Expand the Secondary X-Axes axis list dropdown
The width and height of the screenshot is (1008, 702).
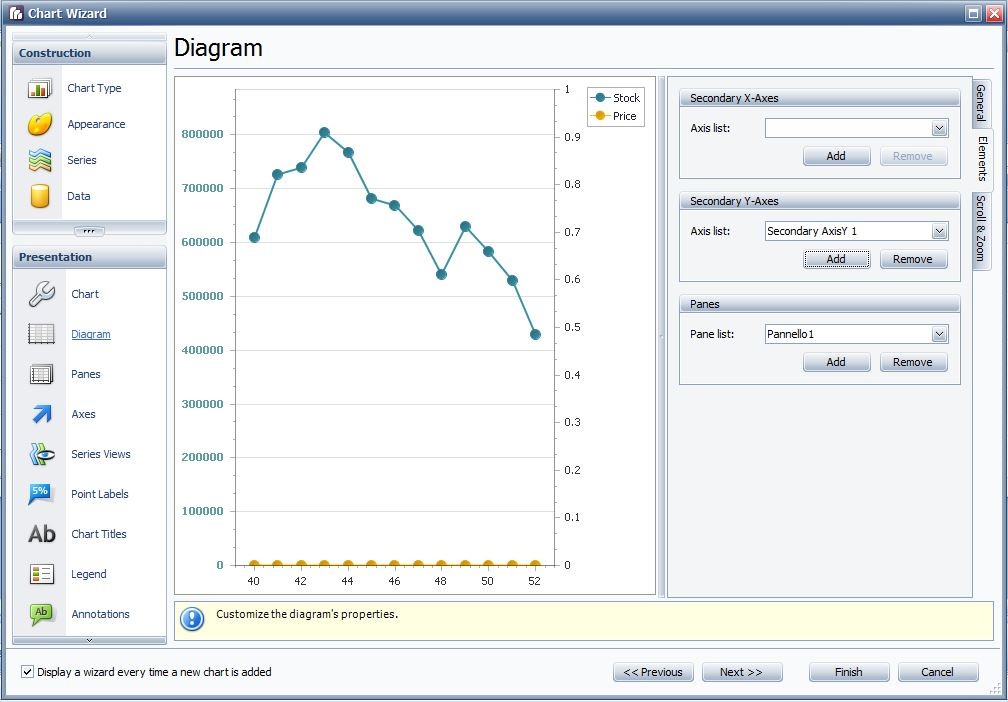(x=939, y=128)
